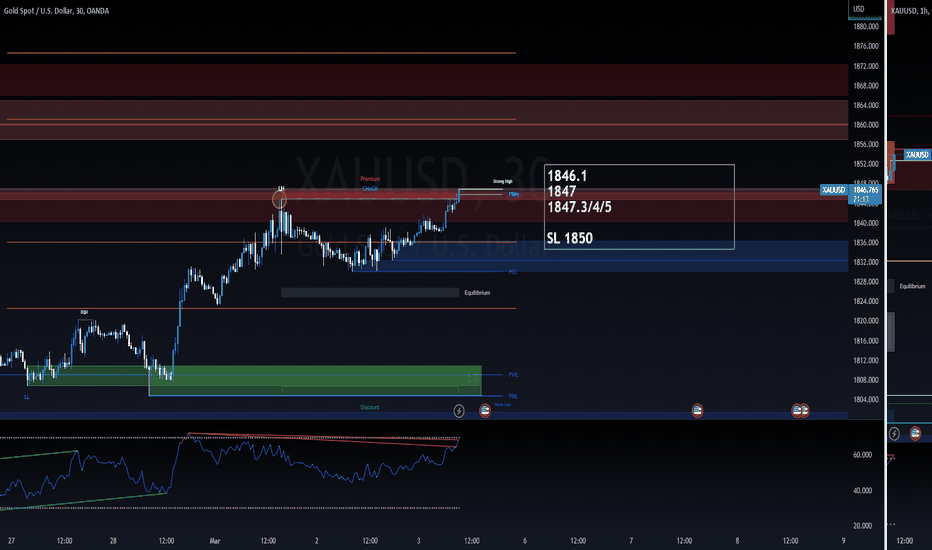Click the Discount label near the chart bottom
932x550 pixels.
pyautogui.click(x=370, y=407)
